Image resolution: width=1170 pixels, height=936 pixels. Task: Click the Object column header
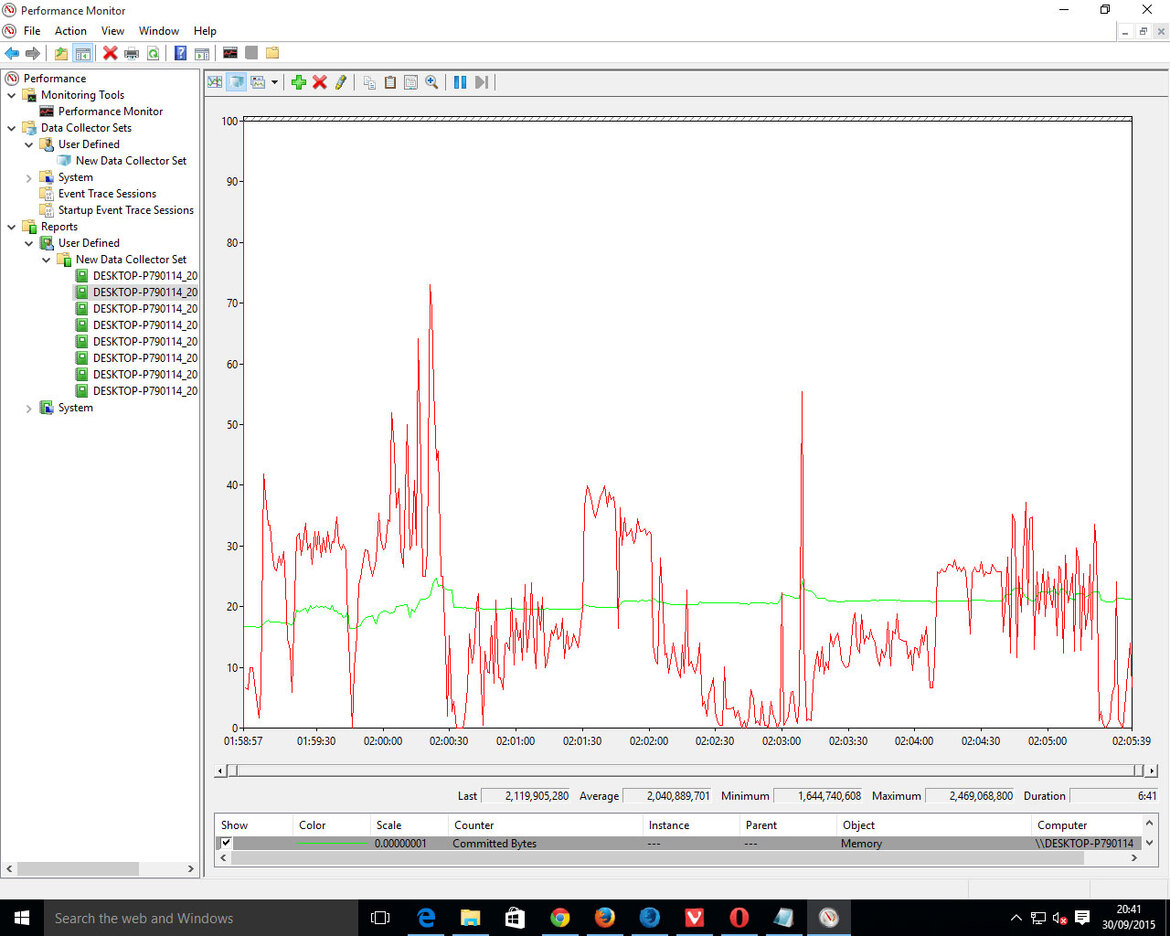tap(933, 825)
